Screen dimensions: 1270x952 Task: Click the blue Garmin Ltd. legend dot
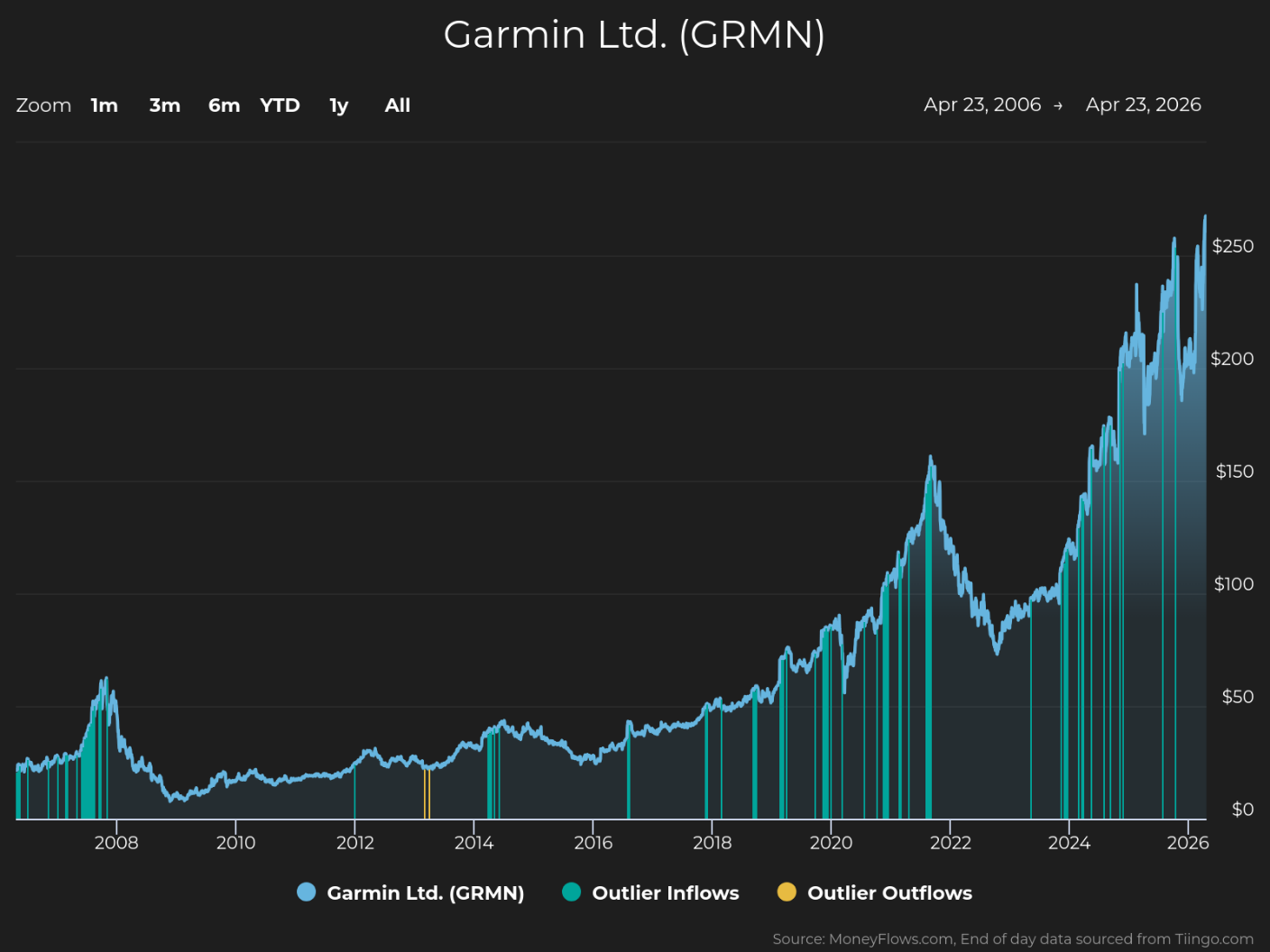click(x=307, y=892)
